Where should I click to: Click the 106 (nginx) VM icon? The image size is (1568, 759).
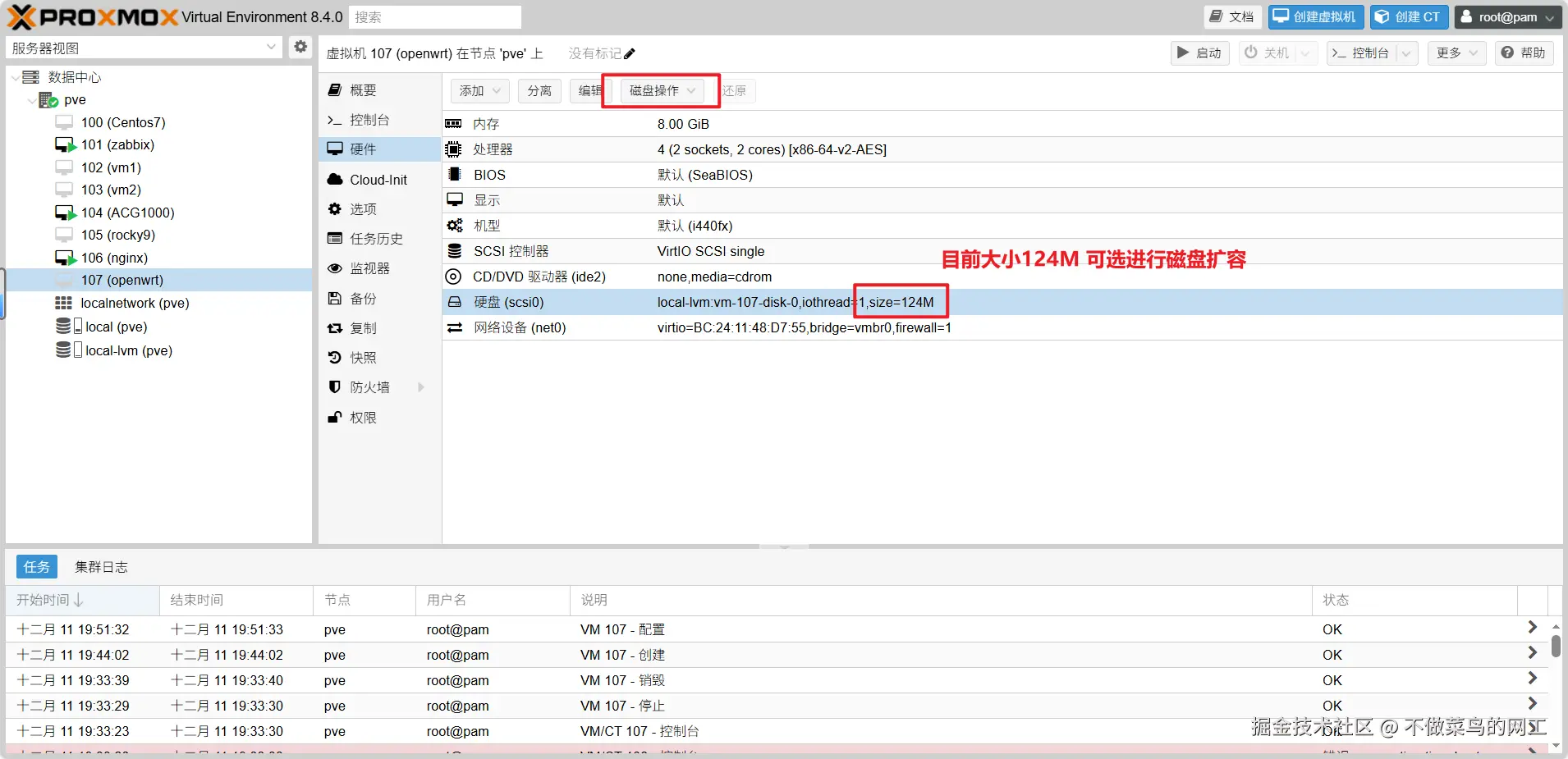pyautogui.click(x=65, y=258)
